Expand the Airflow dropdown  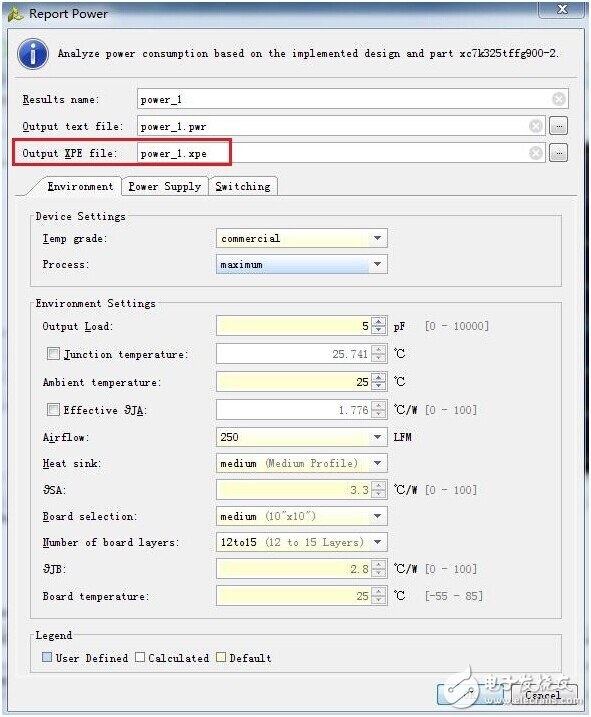(301, 437)
